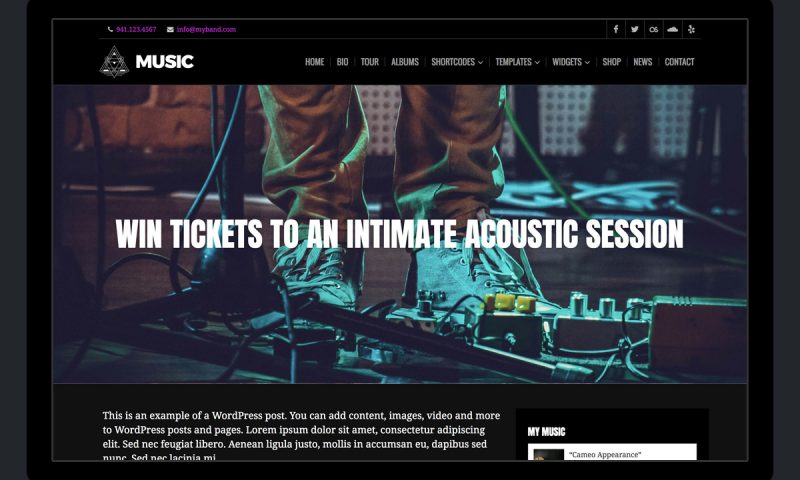
Task: Open the SoundCloud cloud icon
Action: coord(672,29)
